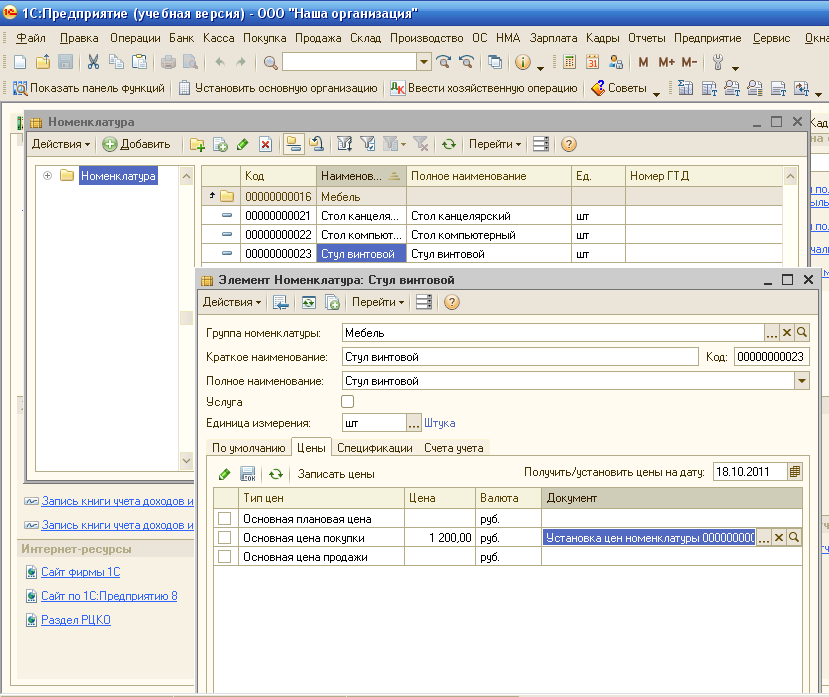Viewport: 829px width, 697px height.
Task: Click the new group folder icon in Номенклатура
Action: click(197, 144)
